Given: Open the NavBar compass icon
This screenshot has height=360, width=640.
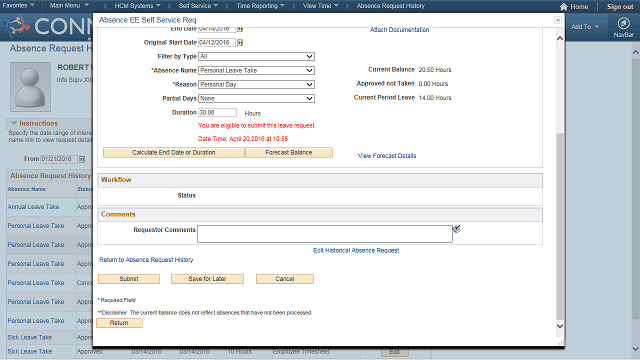Looking at the screenshot, I should (623, 23).
